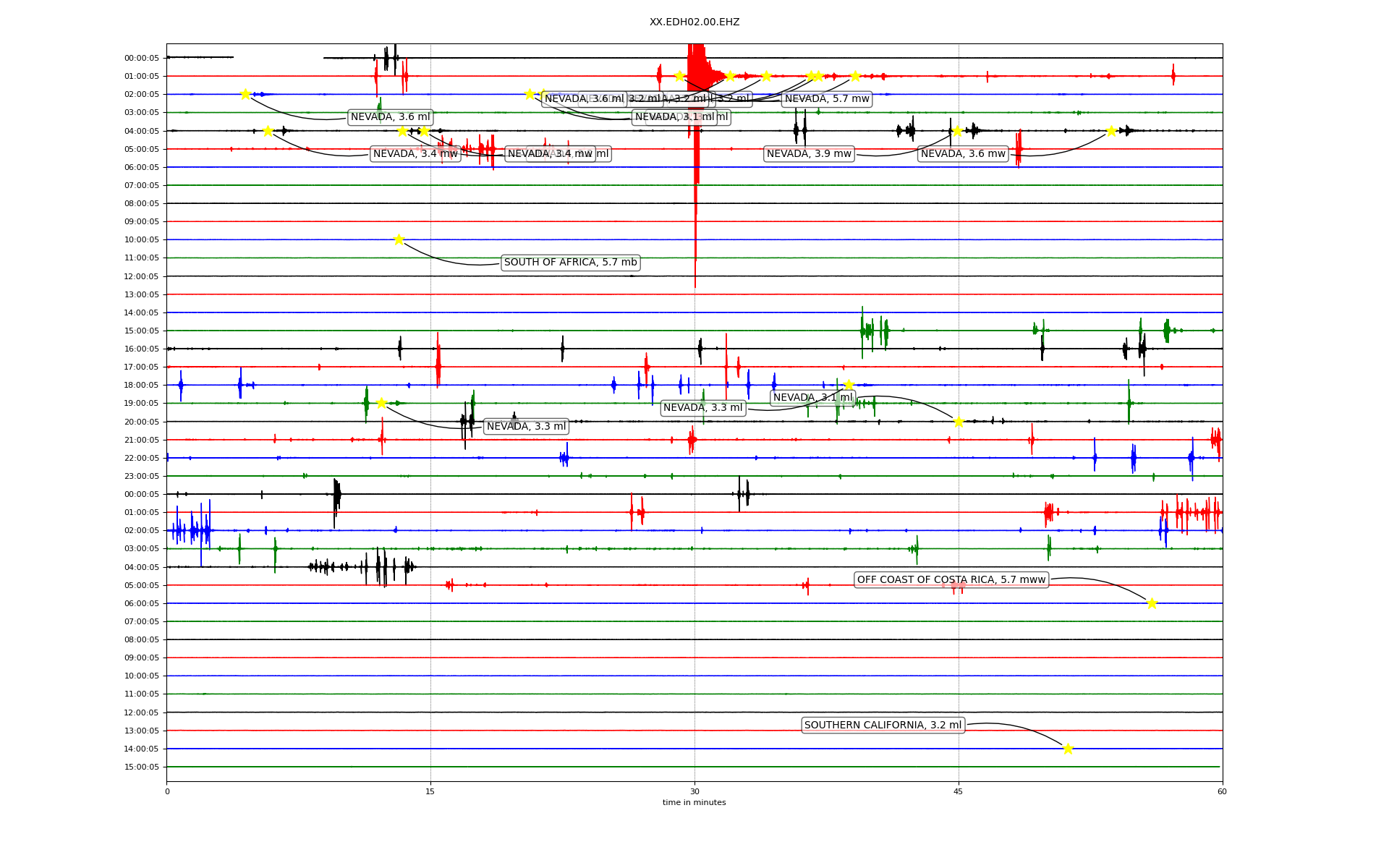Click star linked to Nevada 3.9 mw
The image size is (1389, 868).
tap(957, 131)
